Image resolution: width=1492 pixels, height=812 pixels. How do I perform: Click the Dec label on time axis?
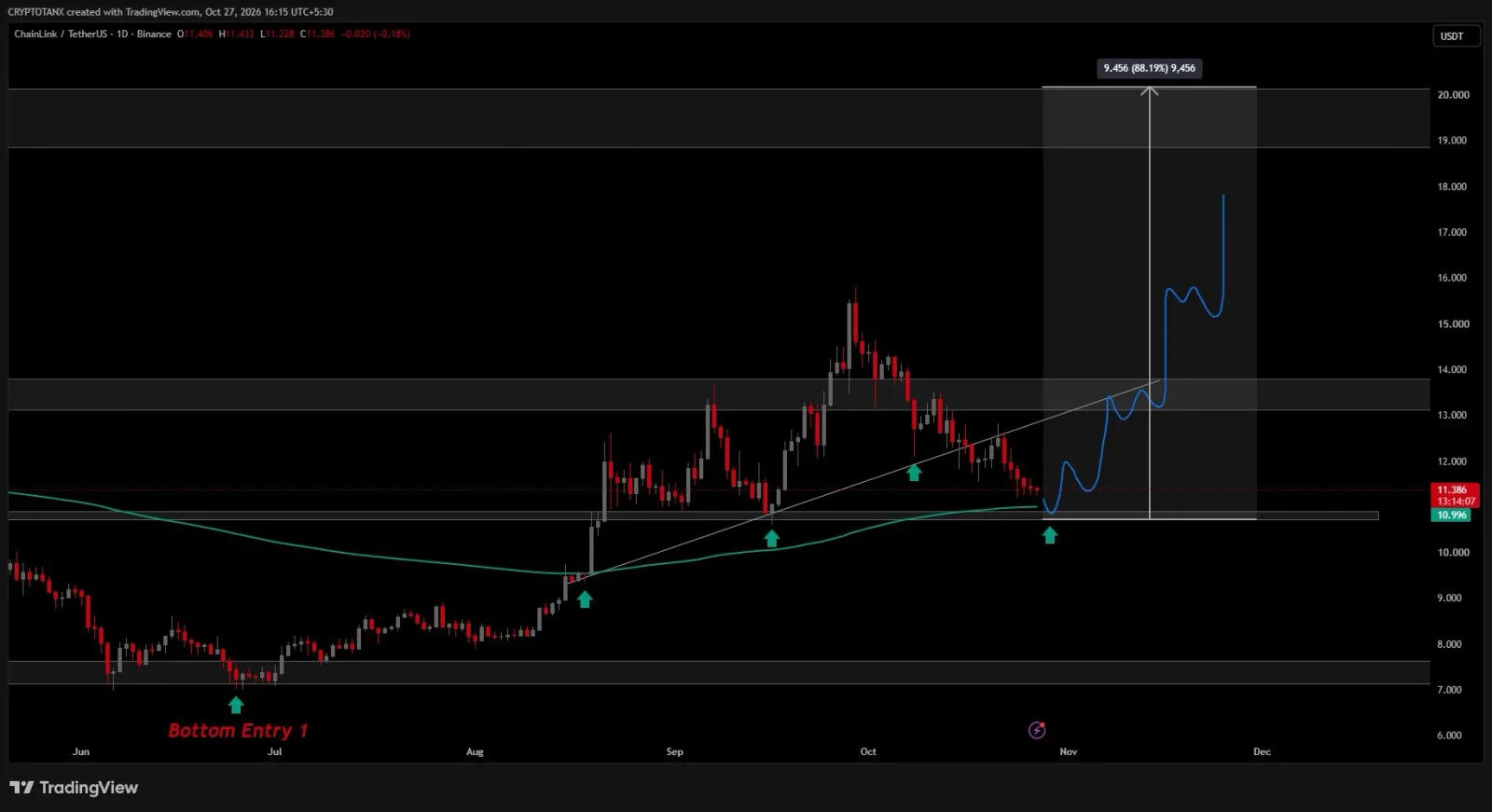pos(1262,751)
